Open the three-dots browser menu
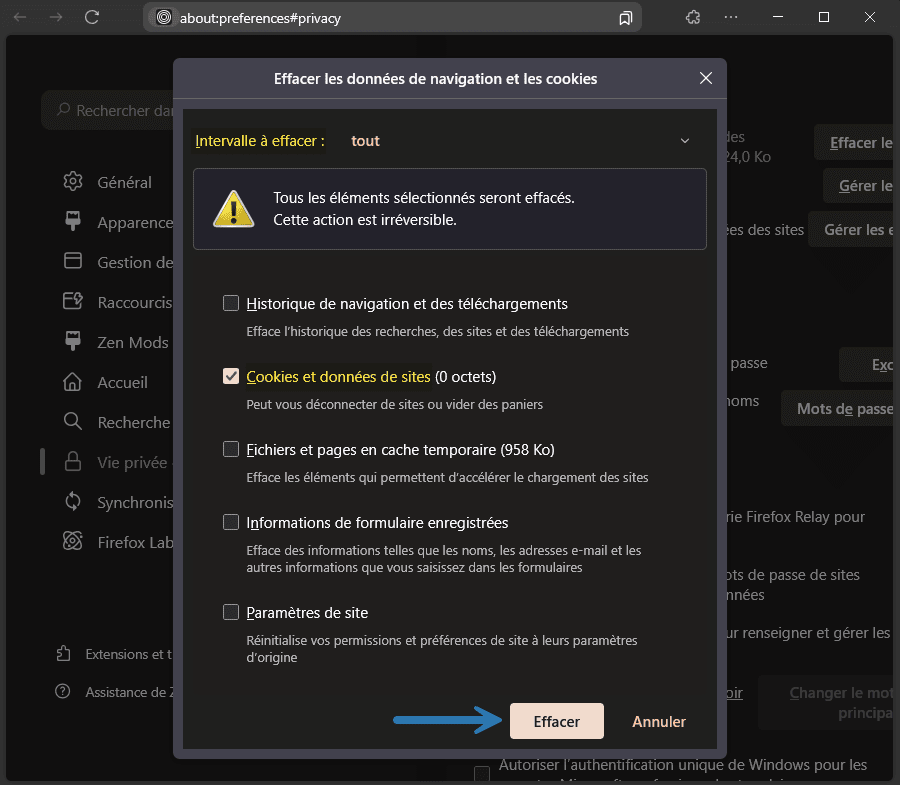The height and width of the screenshot is (785, 900). pyautogui.click(x=731, y=18)
